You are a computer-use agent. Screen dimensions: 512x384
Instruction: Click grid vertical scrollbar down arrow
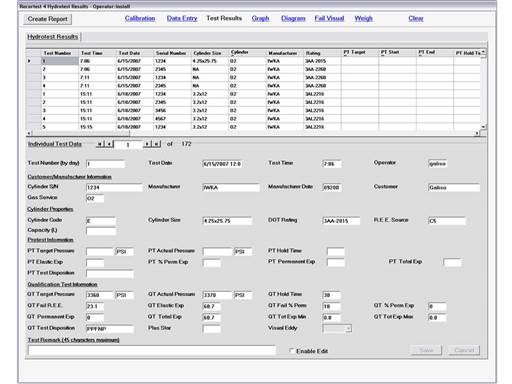(x=483, y=127)
